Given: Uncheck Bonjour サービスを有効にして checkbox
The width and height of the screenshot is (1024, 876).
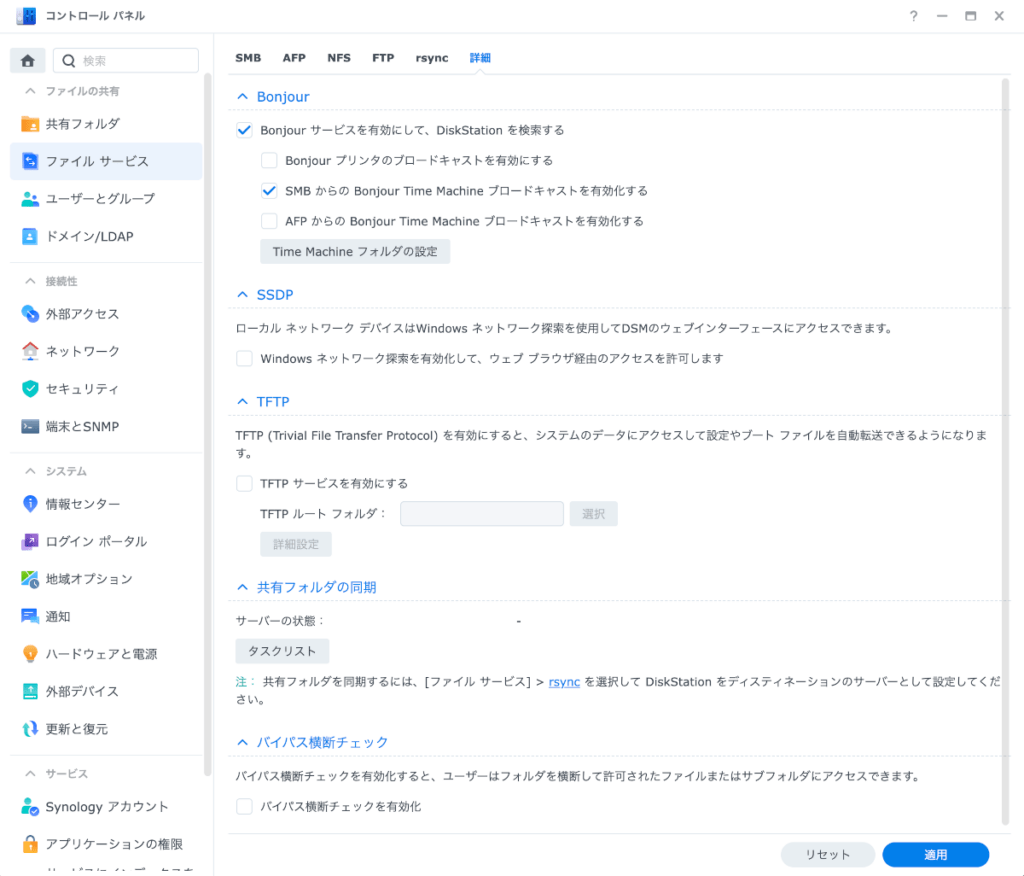Looking at the screenshot, I should click(x=244, y=130).
